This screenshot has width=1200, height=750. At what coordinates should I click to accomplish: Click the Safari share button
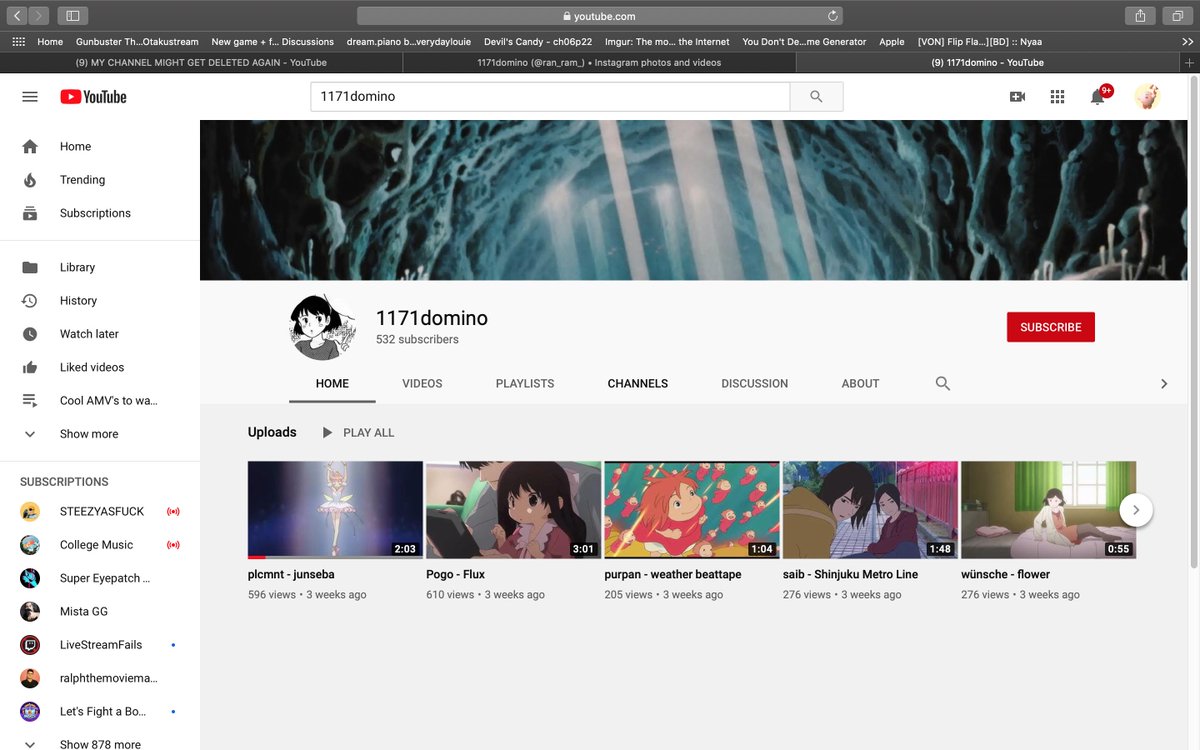pos(1140,16)
